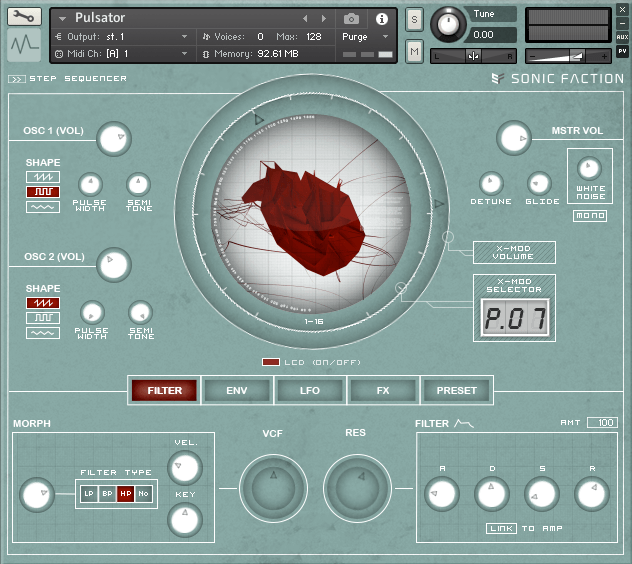Take a snapshot with the camera icon
Viewport: 632px width, 564px height.
(351, 19)
